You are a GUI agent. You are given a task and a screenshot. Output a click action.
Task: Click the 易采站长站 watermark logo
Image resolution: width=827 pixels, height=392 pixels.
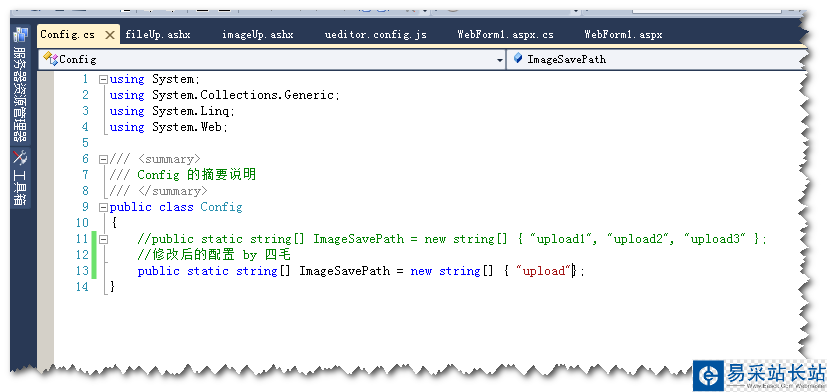pos(759,376)
